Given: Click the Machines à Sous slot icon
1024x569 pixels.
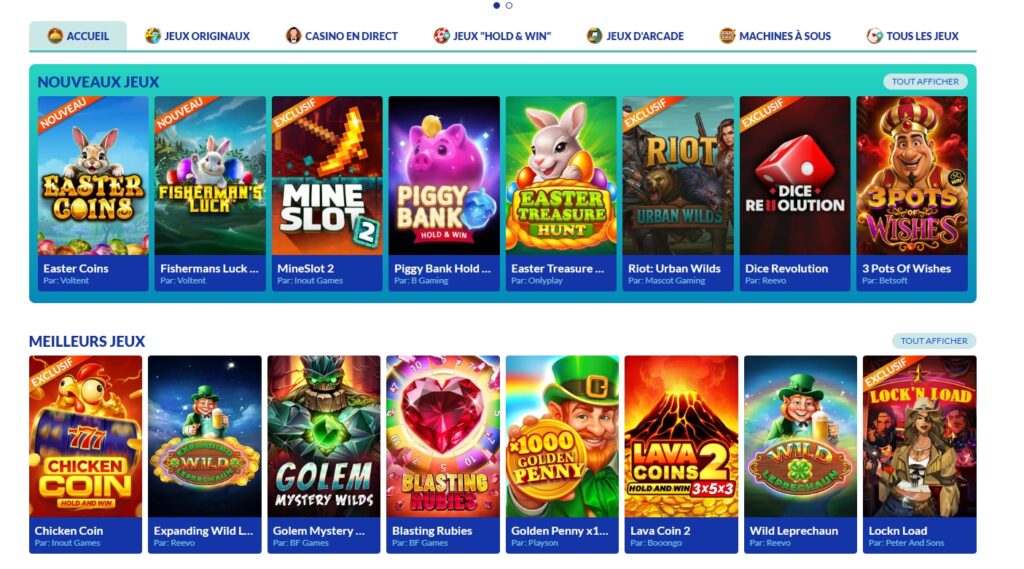Looking at the screenshot, I should click(727, 36).
